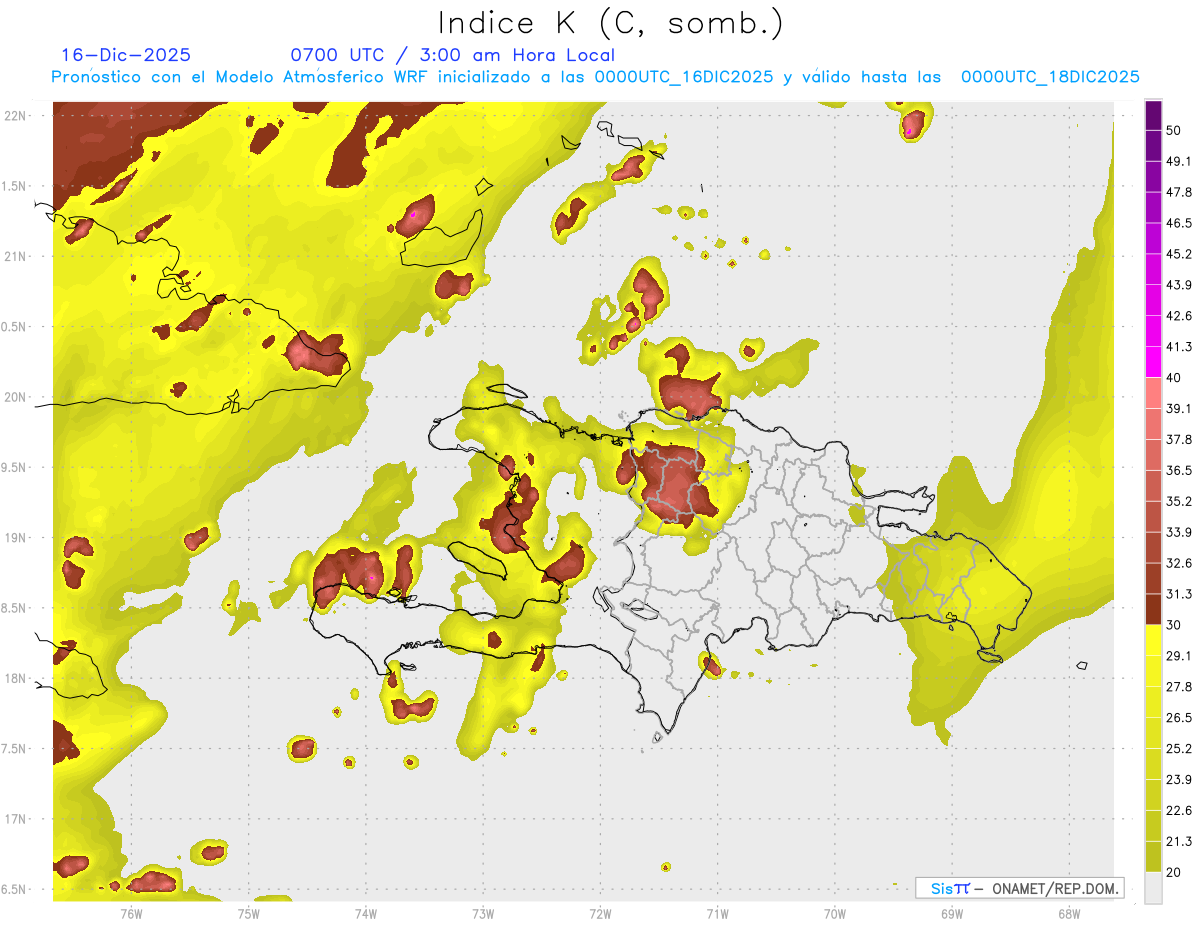1200x927 pixels.
Task: Click the 72W longitude label
Action: coord(600,913)
